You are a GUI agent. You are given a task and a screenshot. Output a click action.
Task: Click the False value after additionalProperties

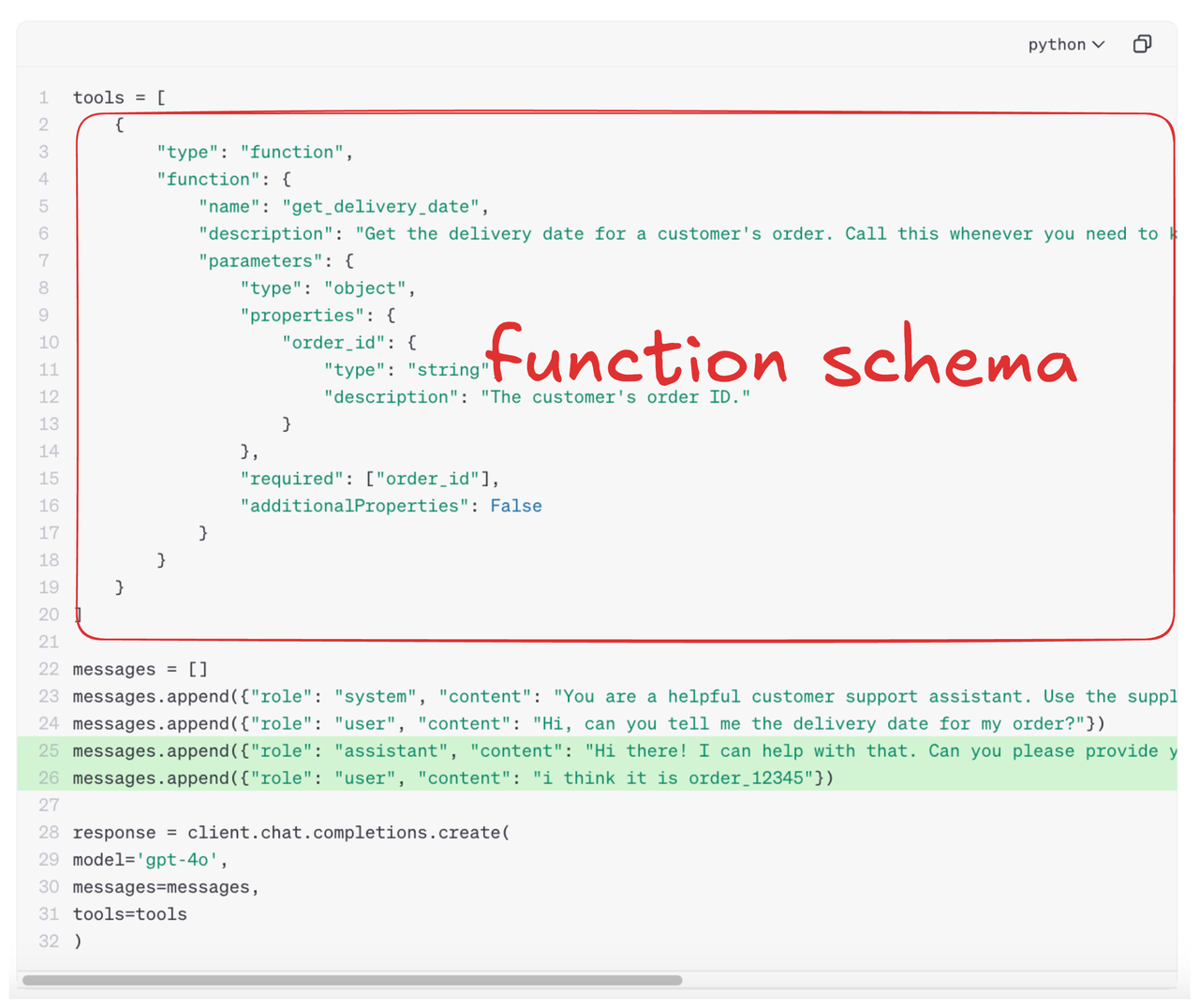click(x=516, y=505)
